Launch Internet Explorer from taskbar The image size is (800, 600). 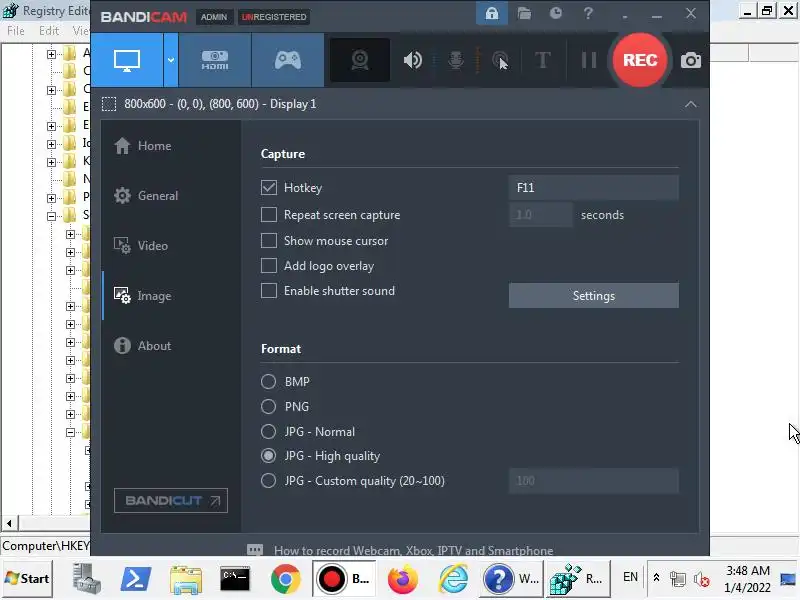click(x=453, y=579)
